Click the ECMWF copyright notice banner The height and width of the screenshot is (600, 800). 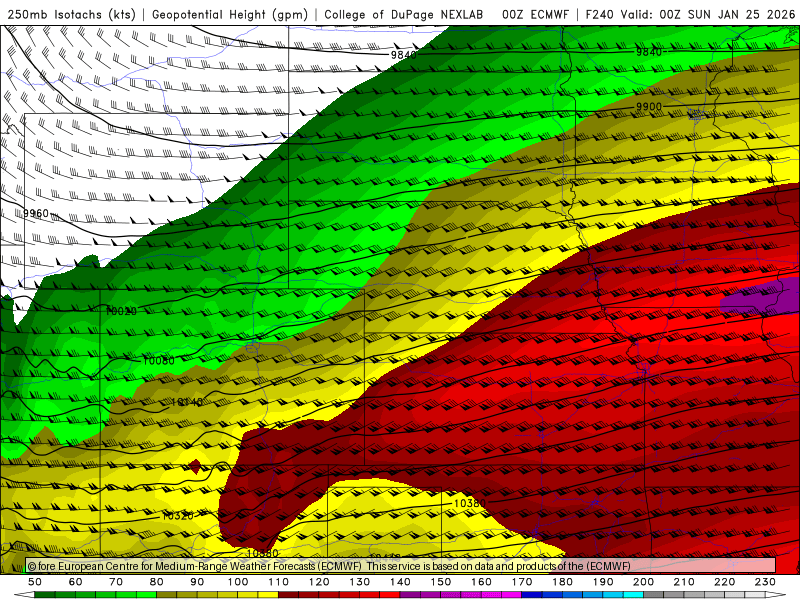pos(401,566)
